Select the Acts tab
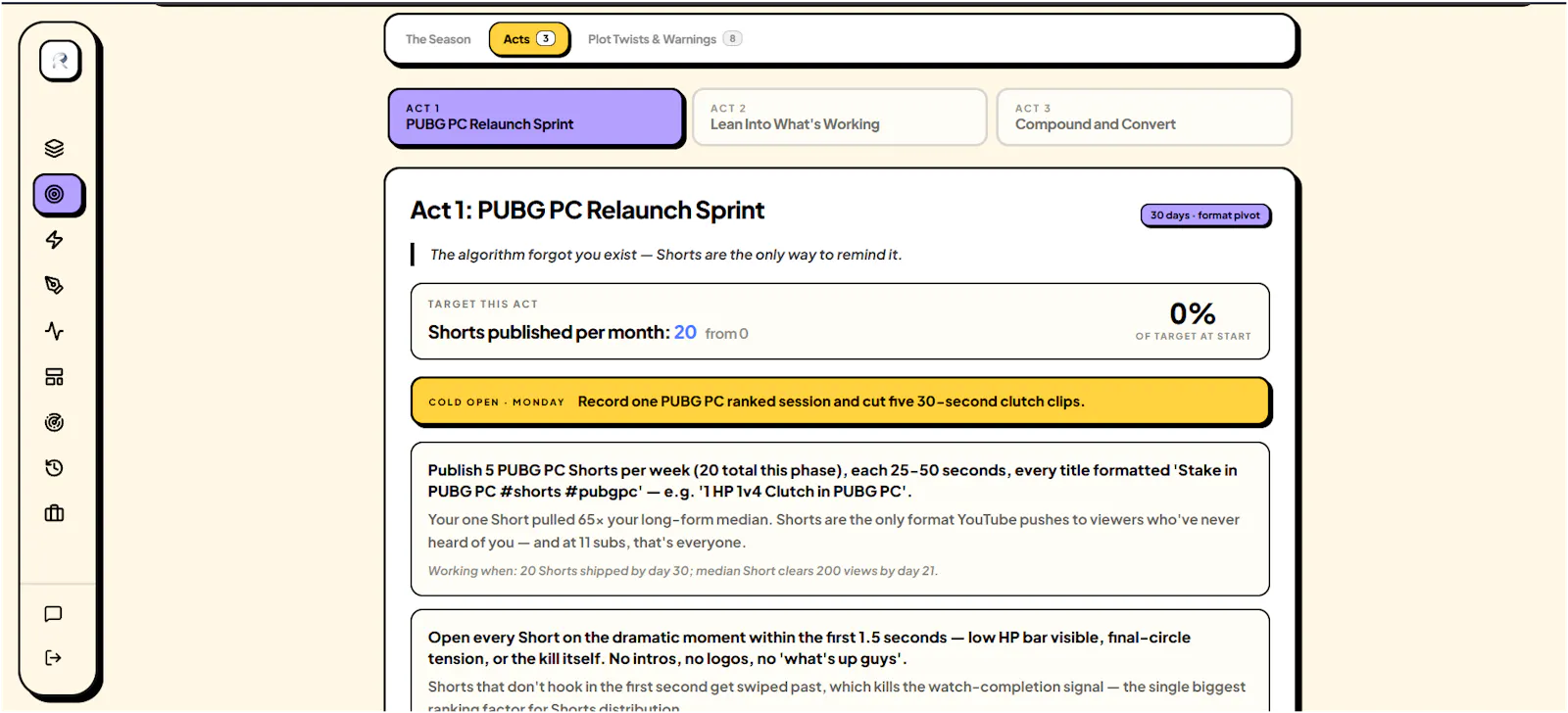The height and width of the screenshot is (713, 1568). [x=529, y=39]
